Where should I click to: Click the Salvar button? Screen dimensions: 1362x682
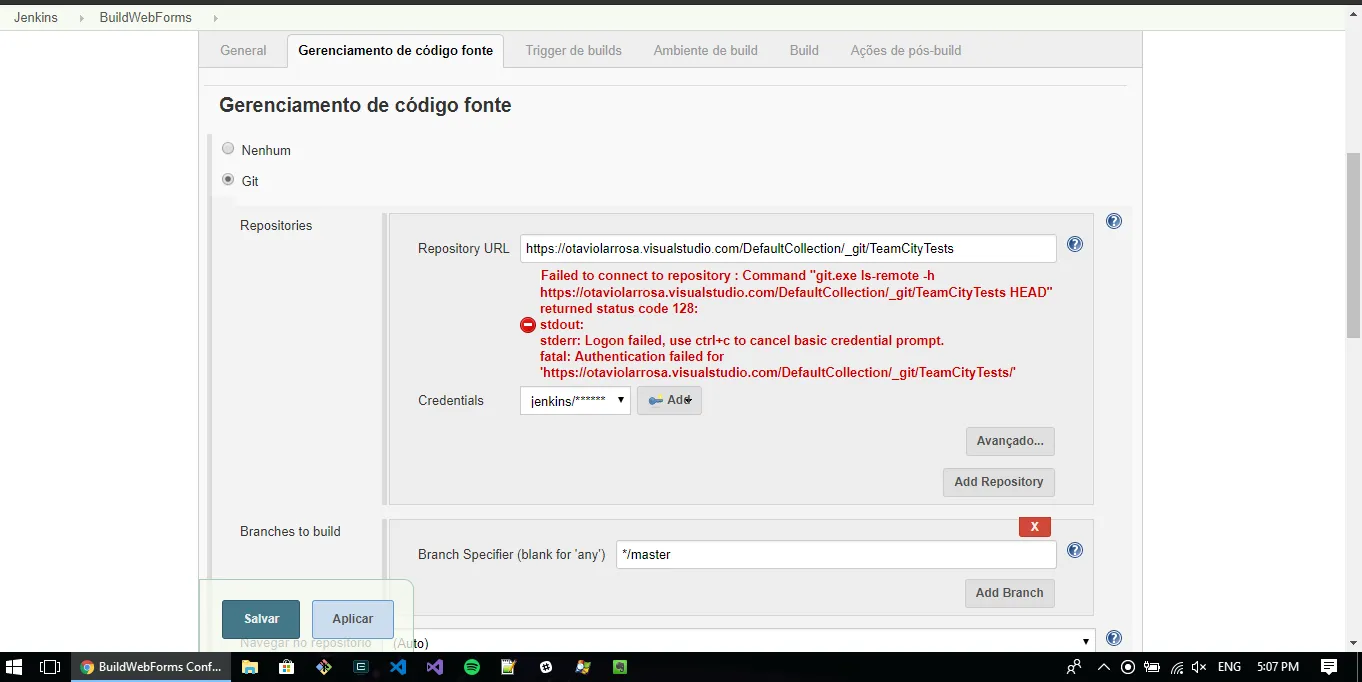261,619
